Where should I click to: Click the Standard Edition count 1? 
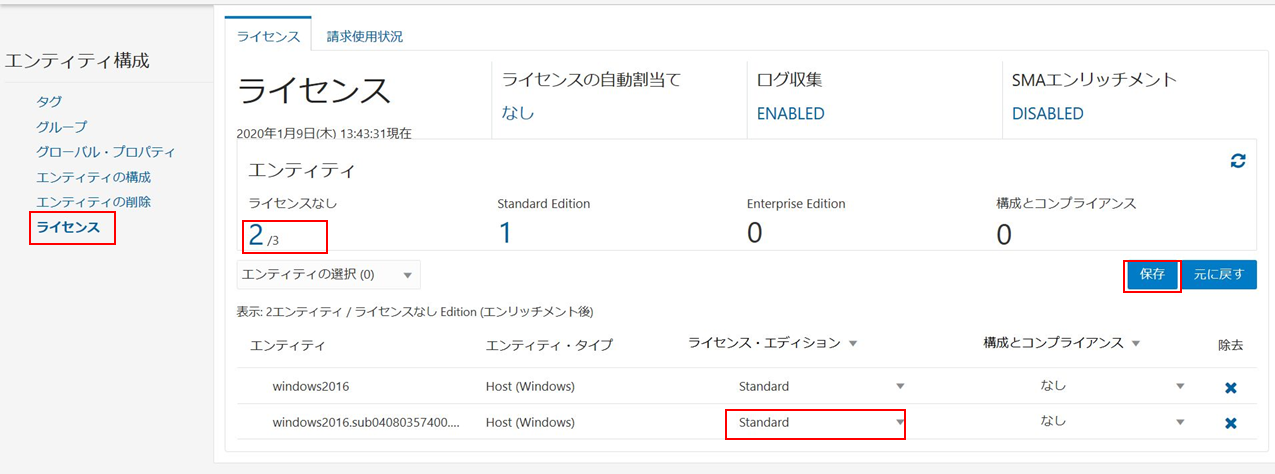click(505, 233)
